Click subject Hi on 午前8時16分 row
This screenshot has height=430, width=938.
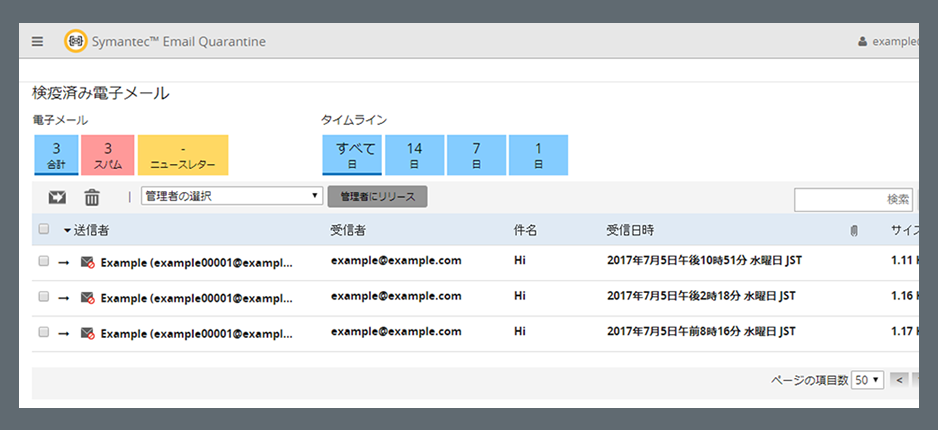coord(520,331)
